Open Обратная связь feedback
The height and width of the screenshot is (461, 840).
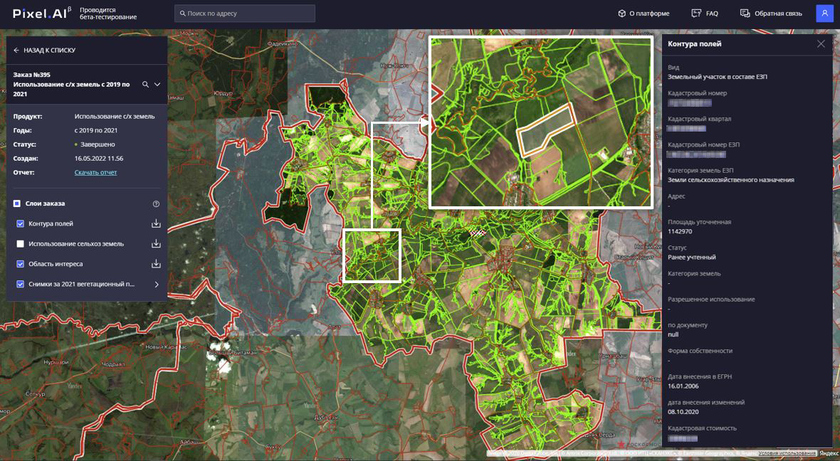pyautogui.click(x=771, y=13)
